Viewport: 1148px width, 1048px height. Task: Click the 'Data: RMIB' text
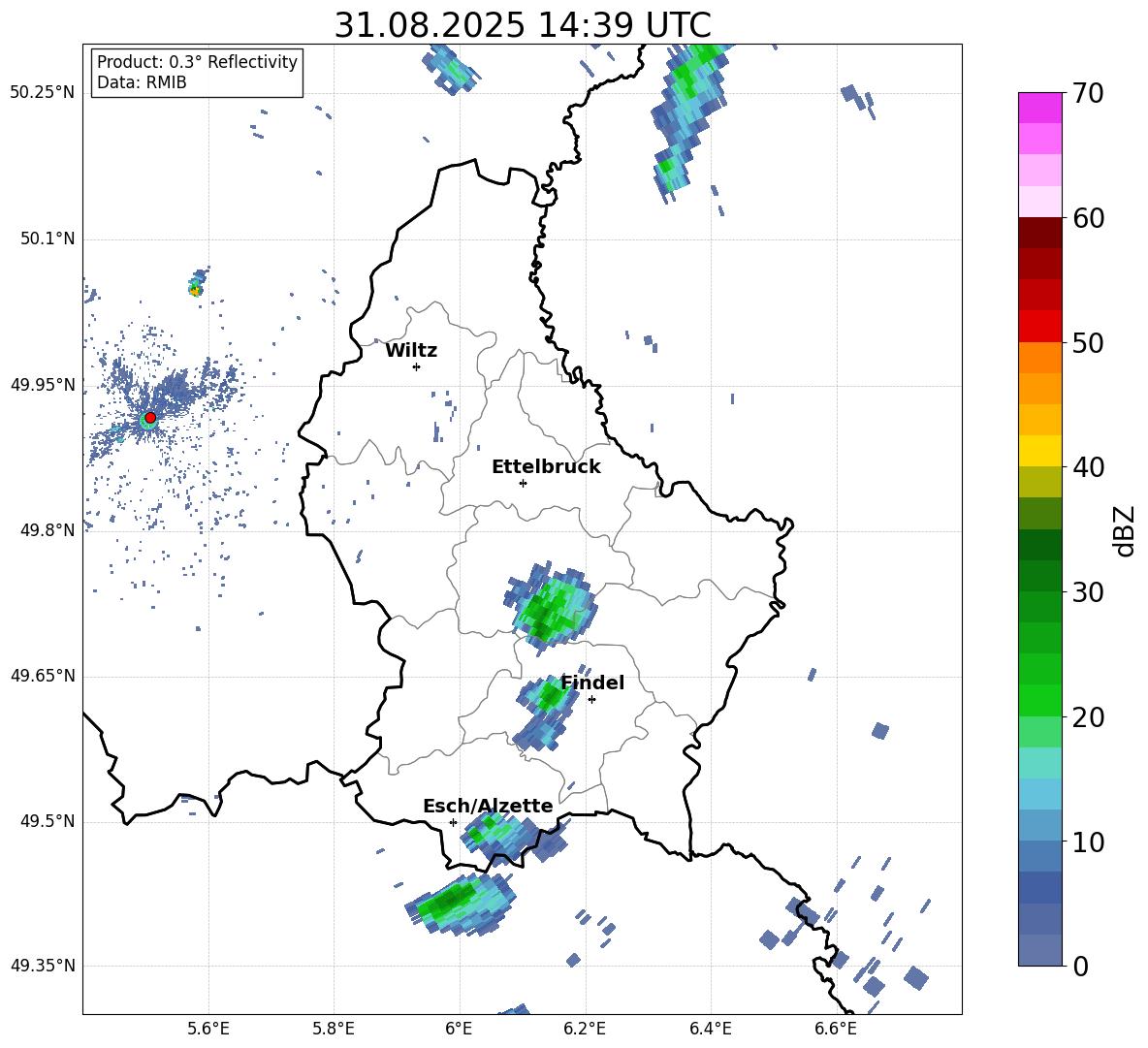(142, 82)
